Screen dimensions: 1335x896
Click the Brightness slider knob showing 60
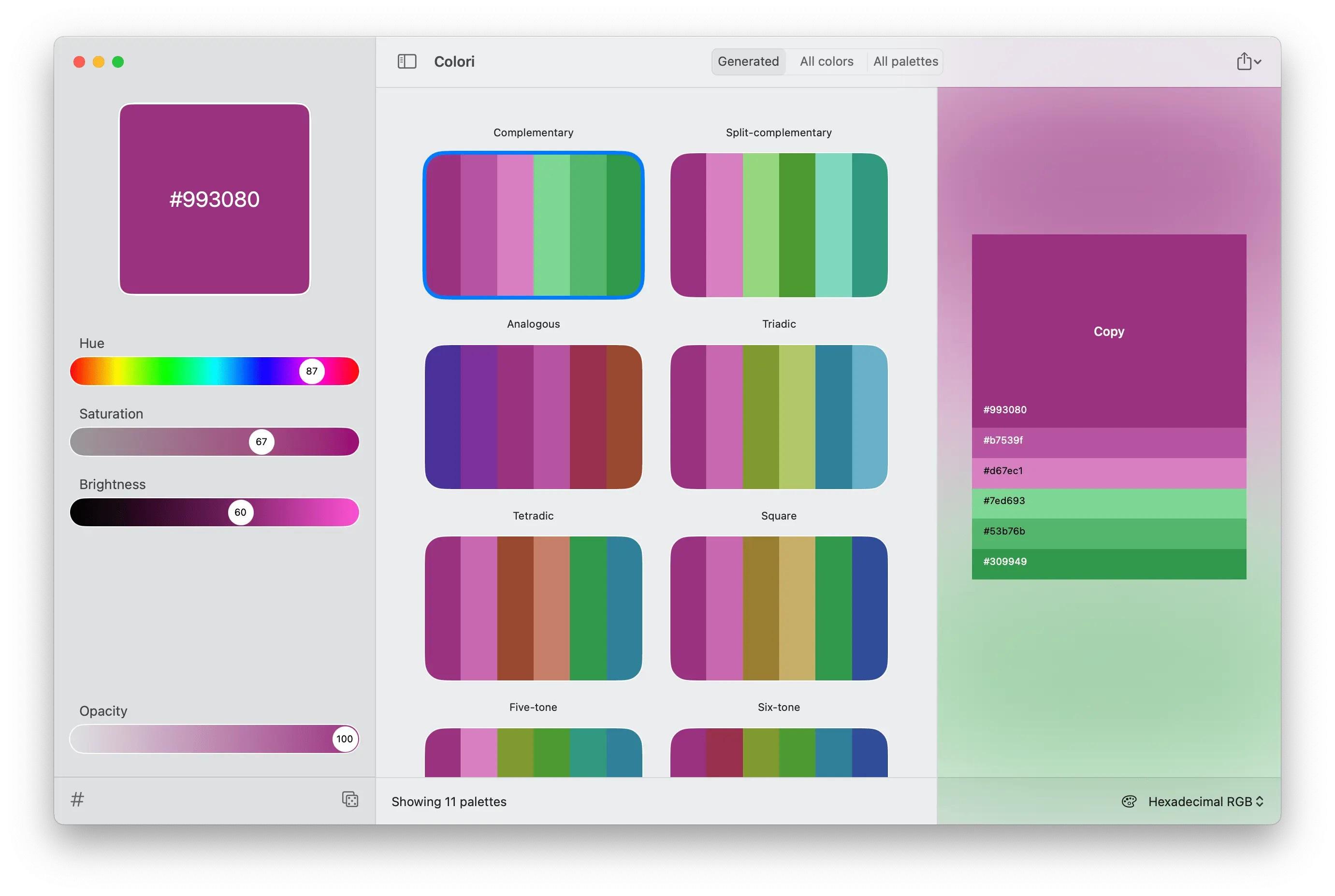[x=241, y=512]
